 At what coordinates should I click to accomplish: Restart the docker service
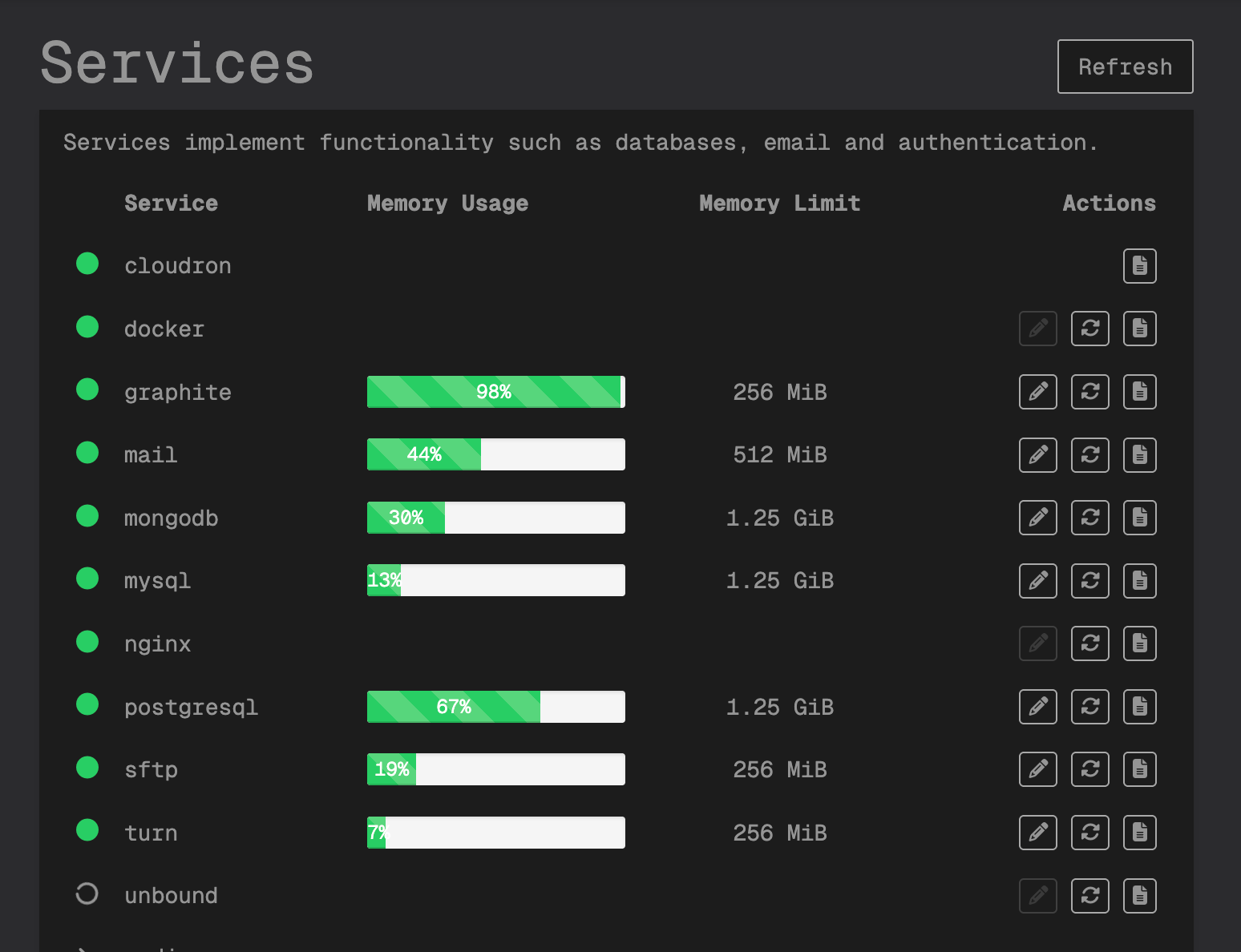point(1089,329)
